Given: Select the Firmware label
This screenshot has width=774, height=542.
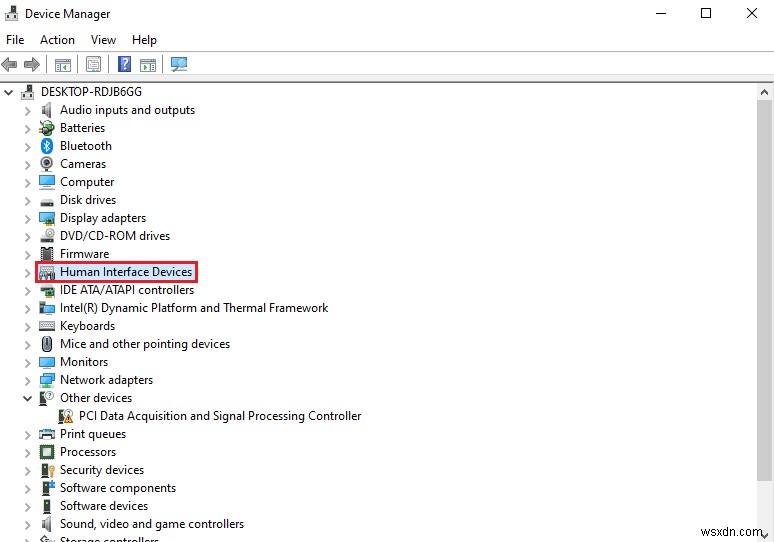Looking at the screenshot, I should click(x=84, y=254).
